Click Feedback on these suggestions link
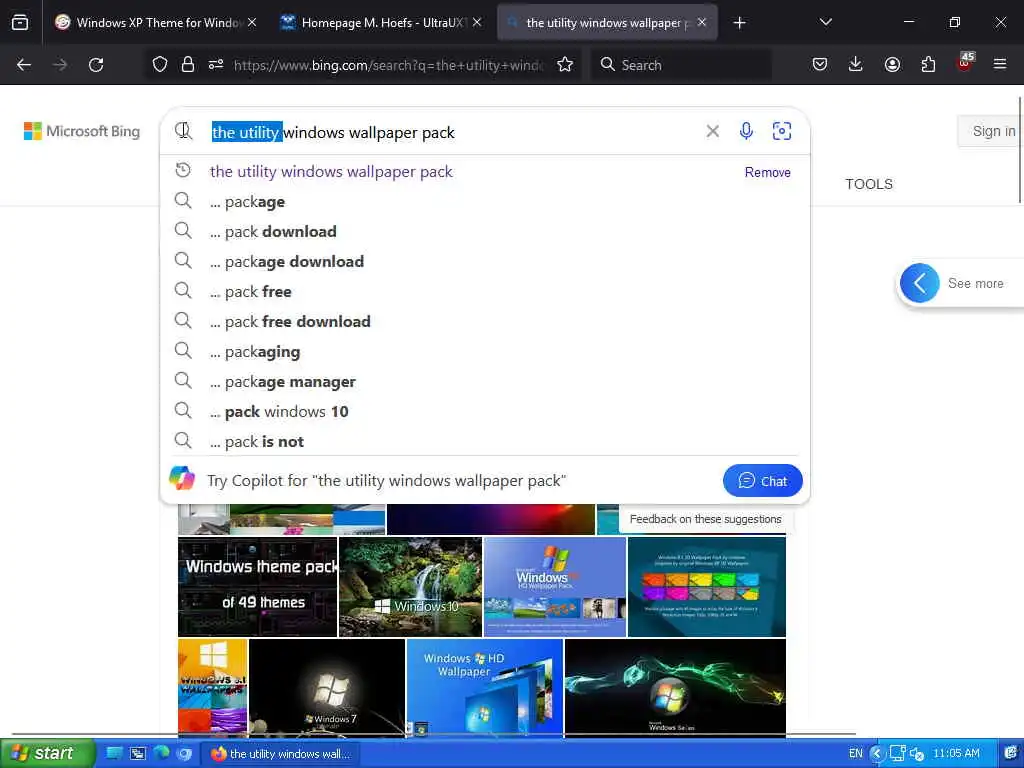Screen dimensions: 1024x768 [705, 519]
